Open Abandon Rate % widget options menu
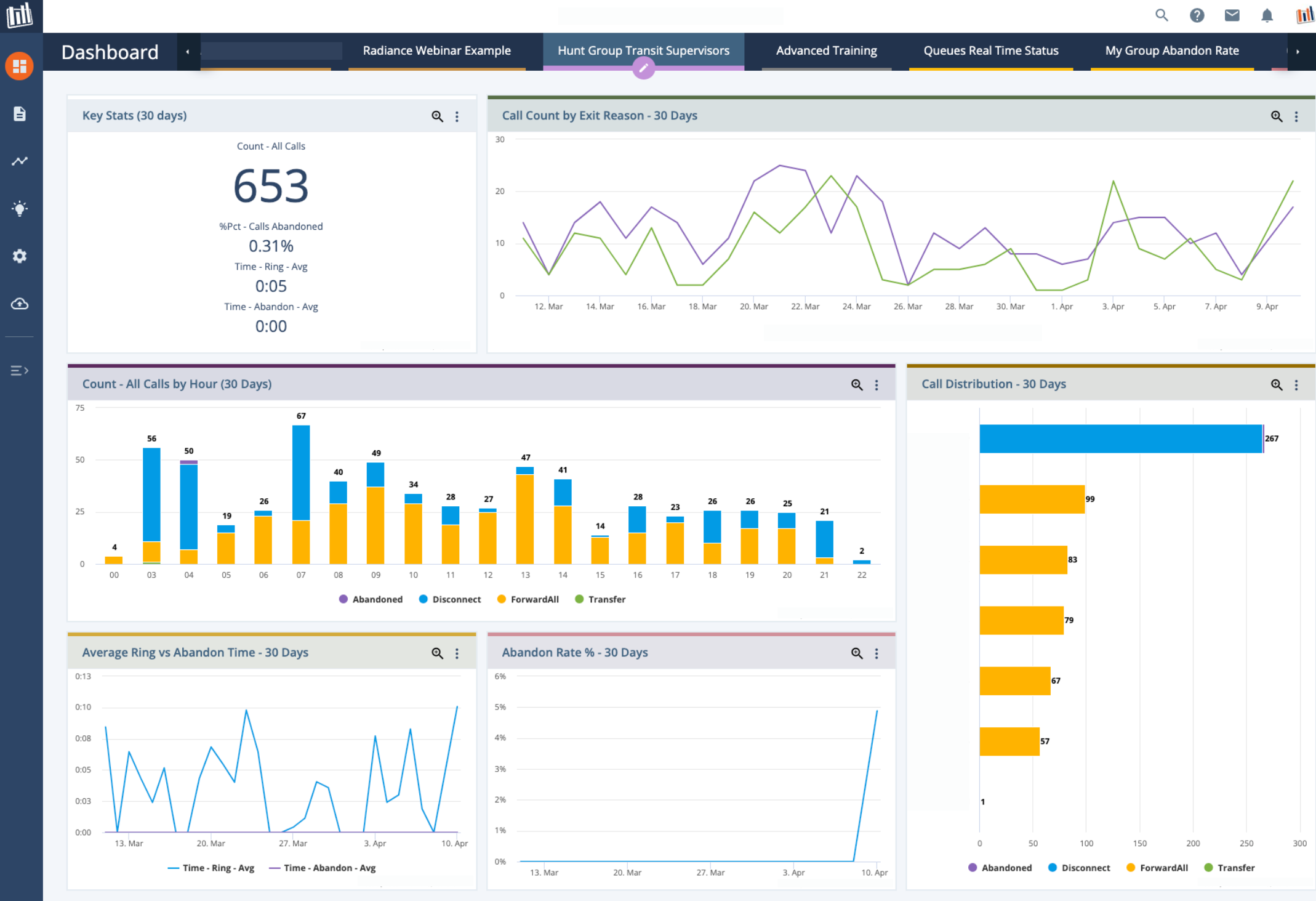The height and width of the screenshot is (901, 1316). [x=877, y=653]
